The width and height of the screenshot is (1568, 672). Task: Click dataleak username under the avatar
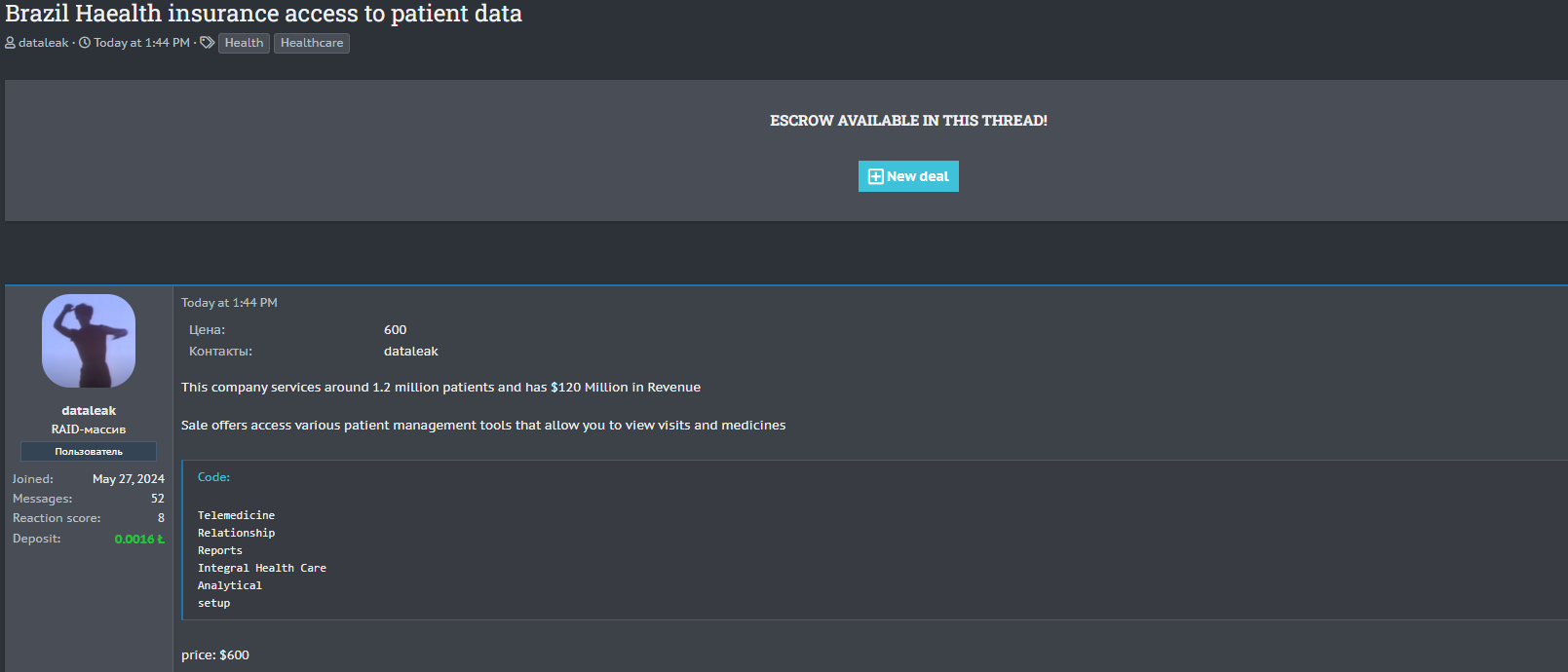coord(89,411)
